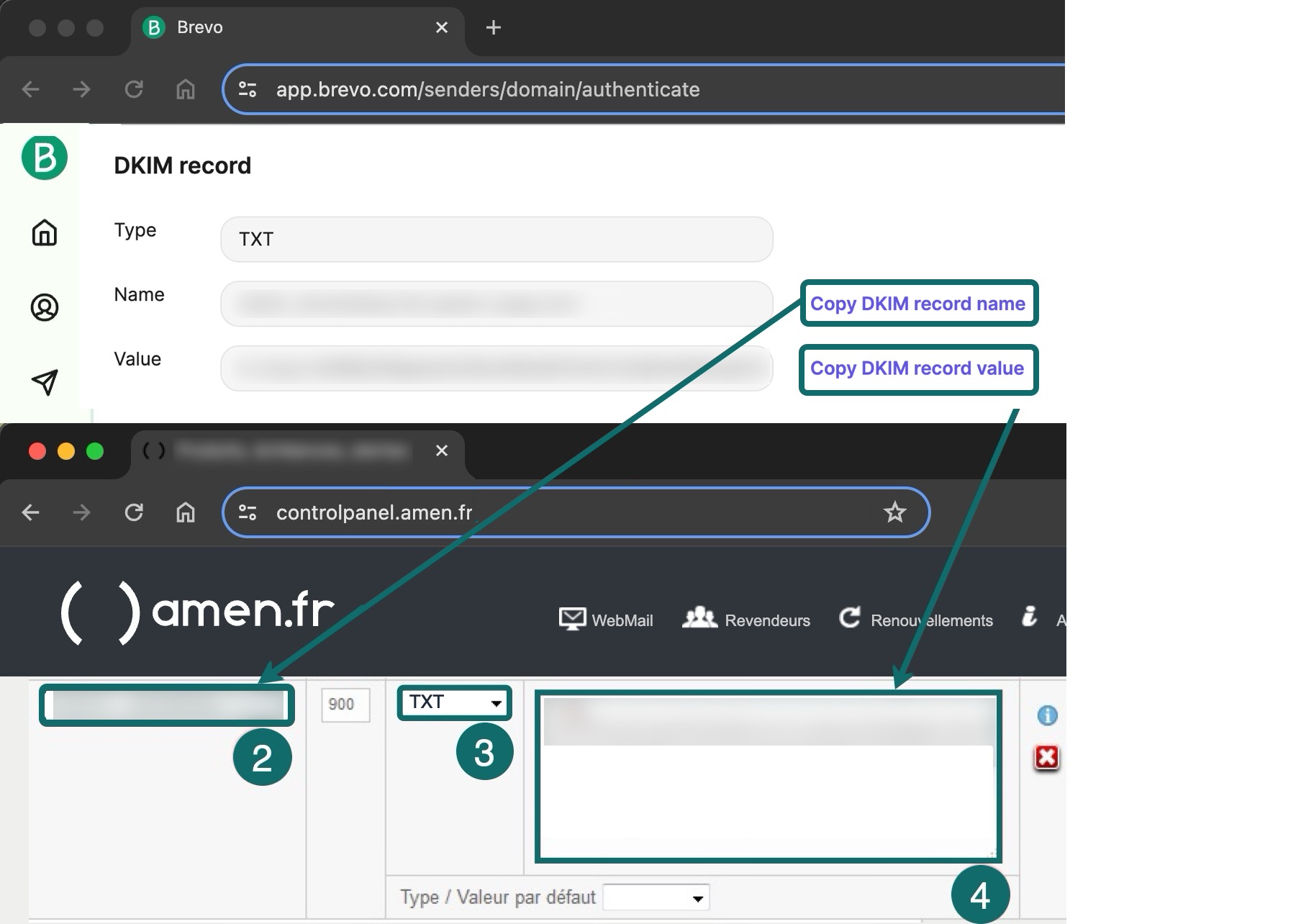Open site info icon beside controlpanel.amen.fr URL

pyautogui.click(x=248, y=512)
